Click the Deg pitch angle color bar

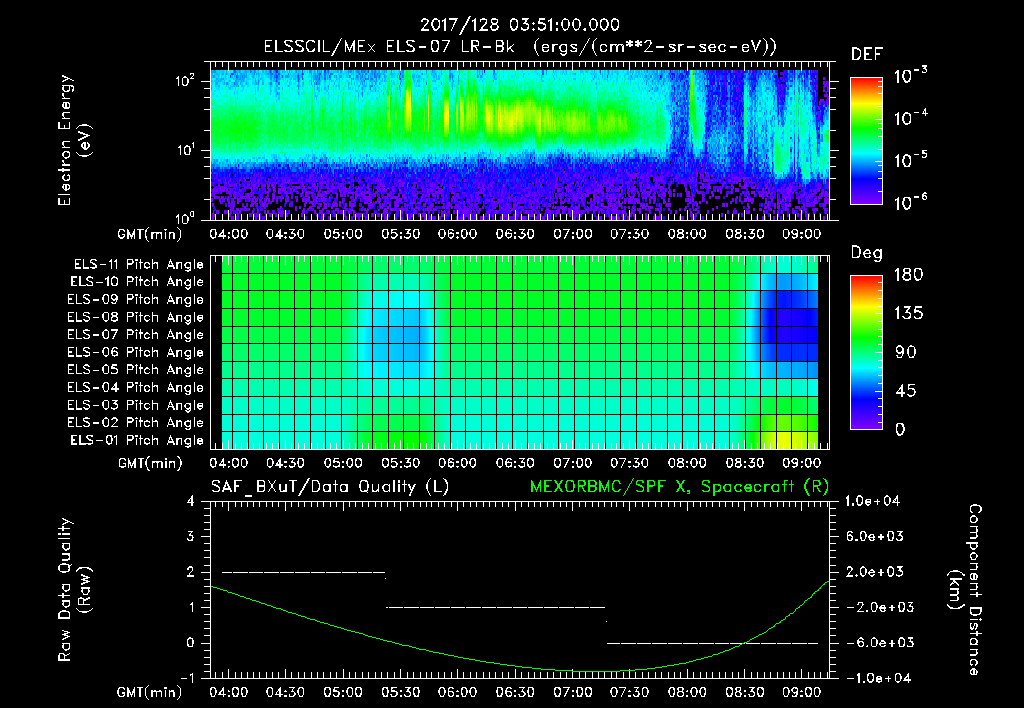point(866,352)
